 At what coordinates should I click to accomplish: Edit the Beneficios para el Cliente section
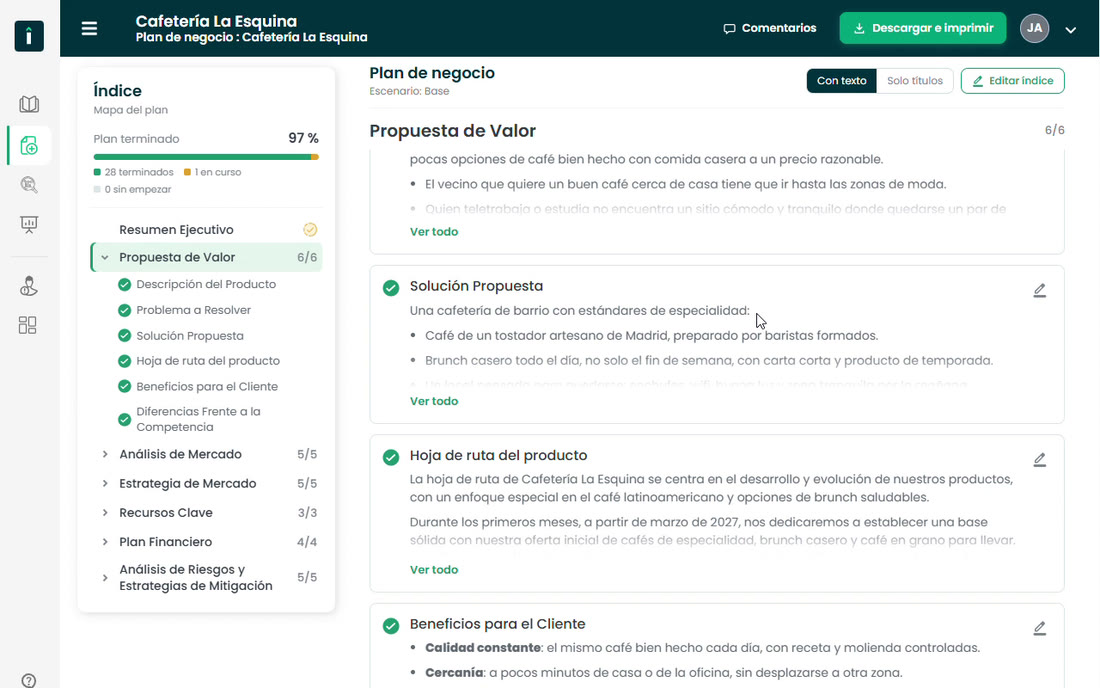coord(1040,628)
